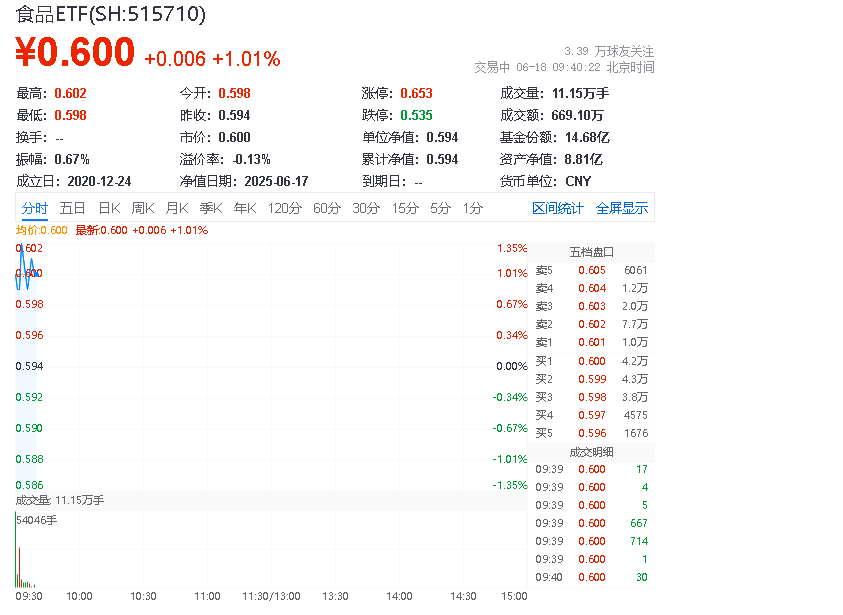Switch to the 分时 intraday chart tab
Viewport: 843px width, 615px height.
(34, 208)
